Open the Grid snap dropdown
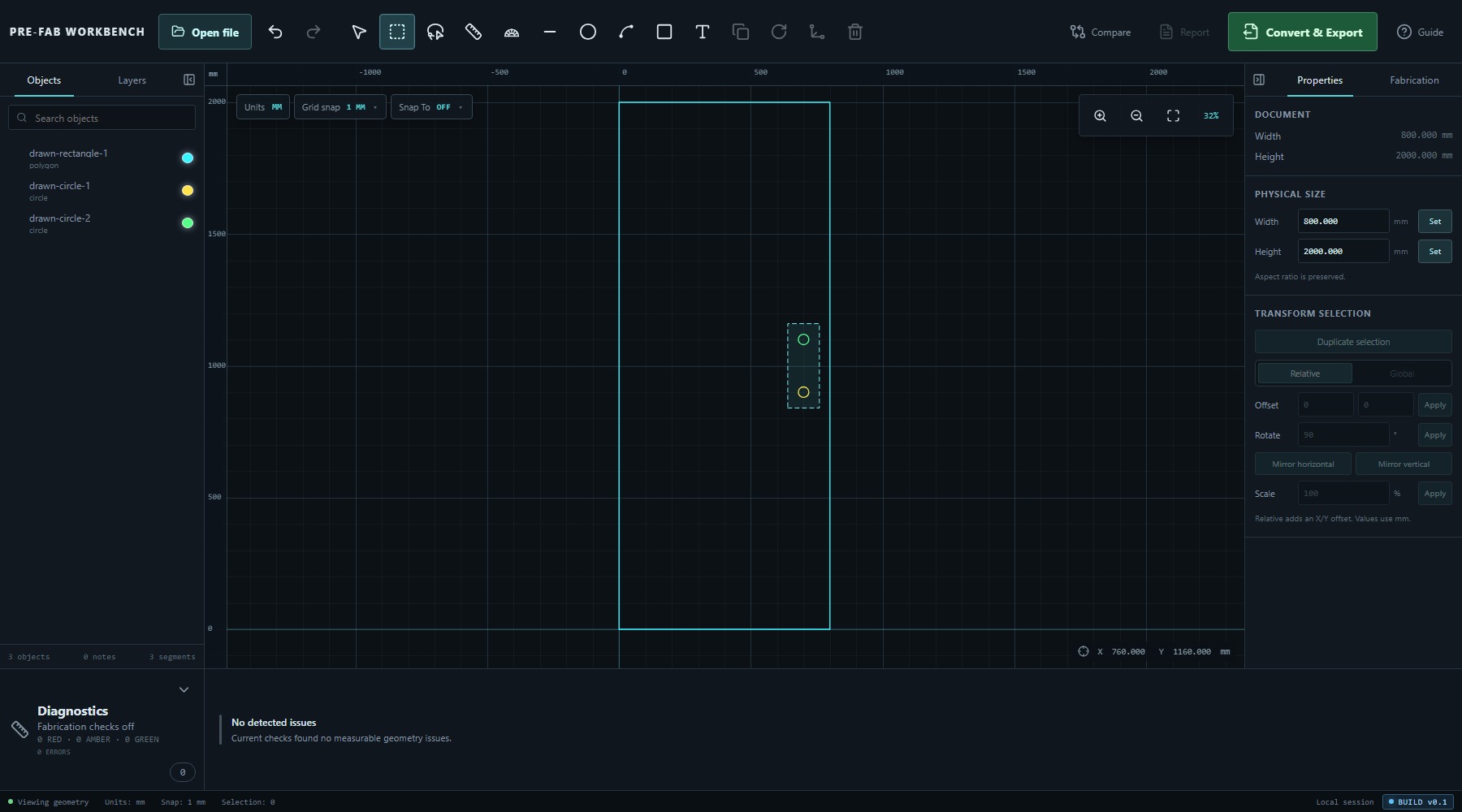The height and width of the screenshot is (812, 1462). tap(340, 107)
